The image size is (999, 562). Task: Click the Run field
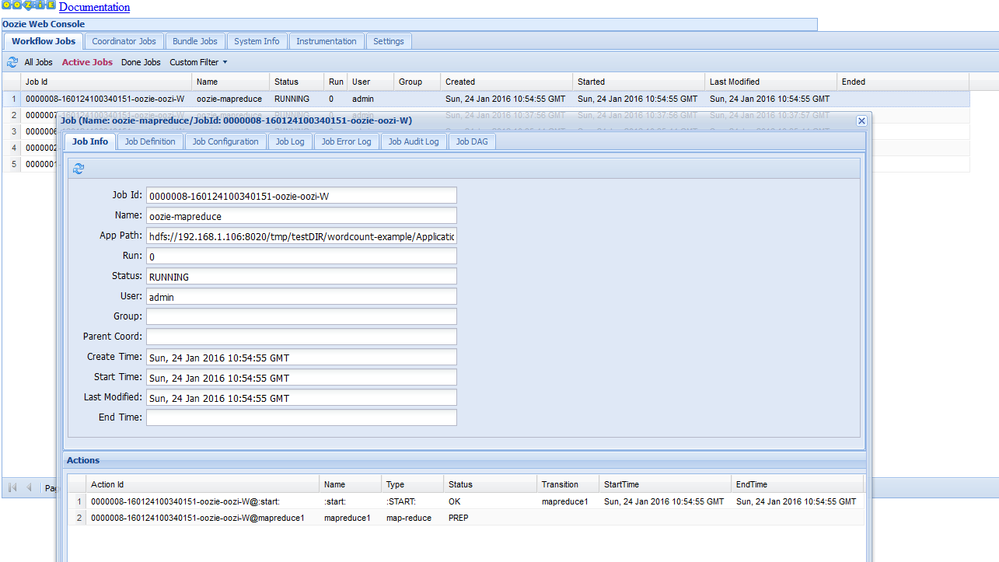(x=301, y=256)
